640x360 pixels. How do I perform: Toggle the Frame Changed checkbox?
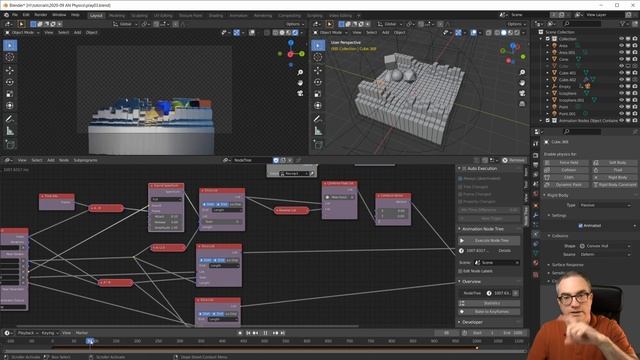point(460,194)
